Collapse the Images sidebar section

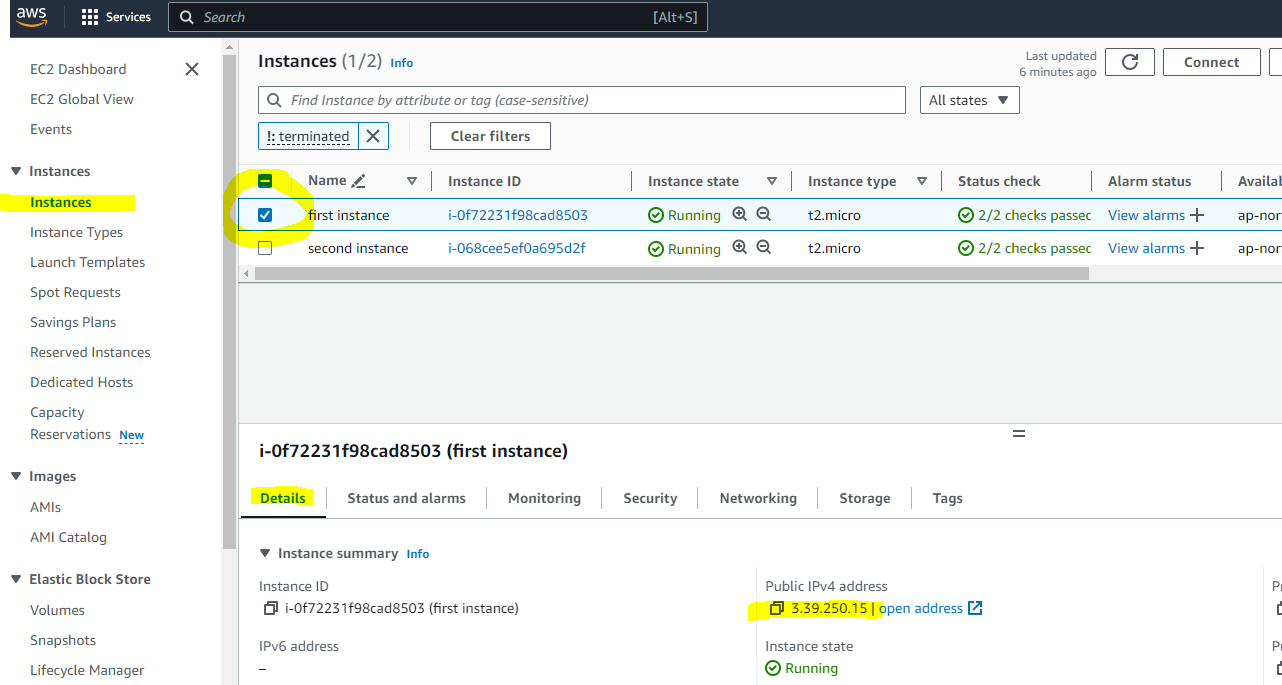(16, 476)
